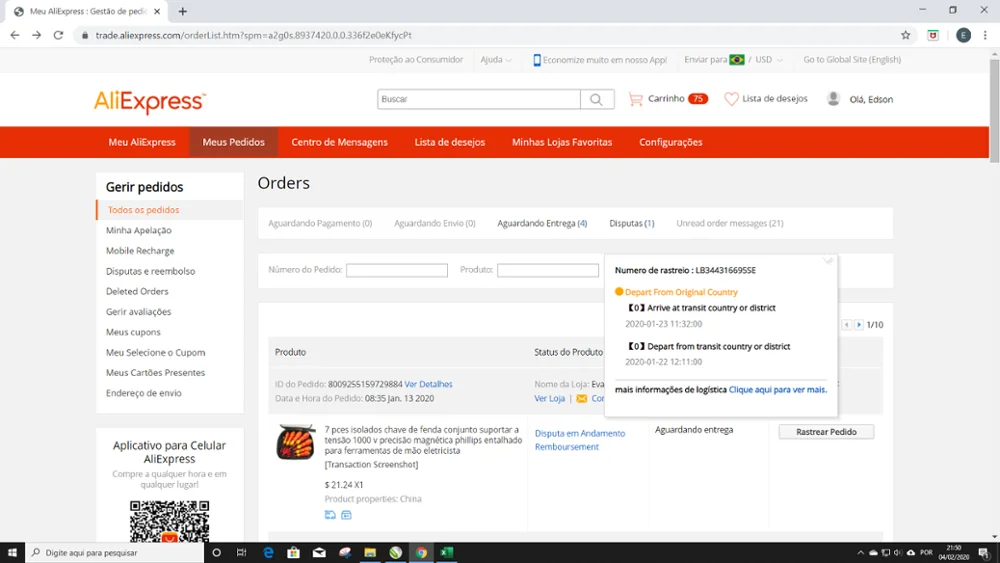Open the shopping cart icon
Viewport: 1000px width, 563px height.
[635, 99]
